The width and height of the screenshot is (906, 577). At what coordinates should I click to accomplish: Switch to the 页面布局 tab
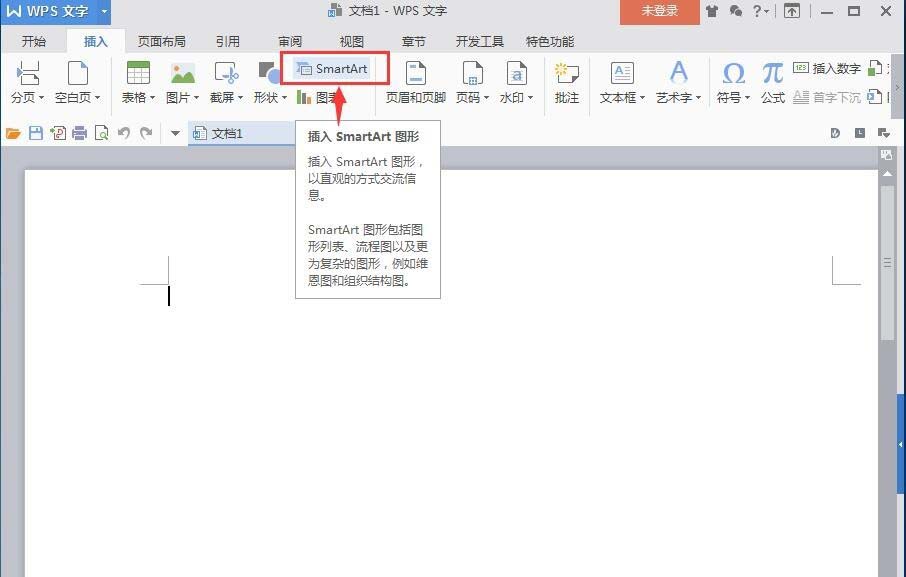coord(161,42)
